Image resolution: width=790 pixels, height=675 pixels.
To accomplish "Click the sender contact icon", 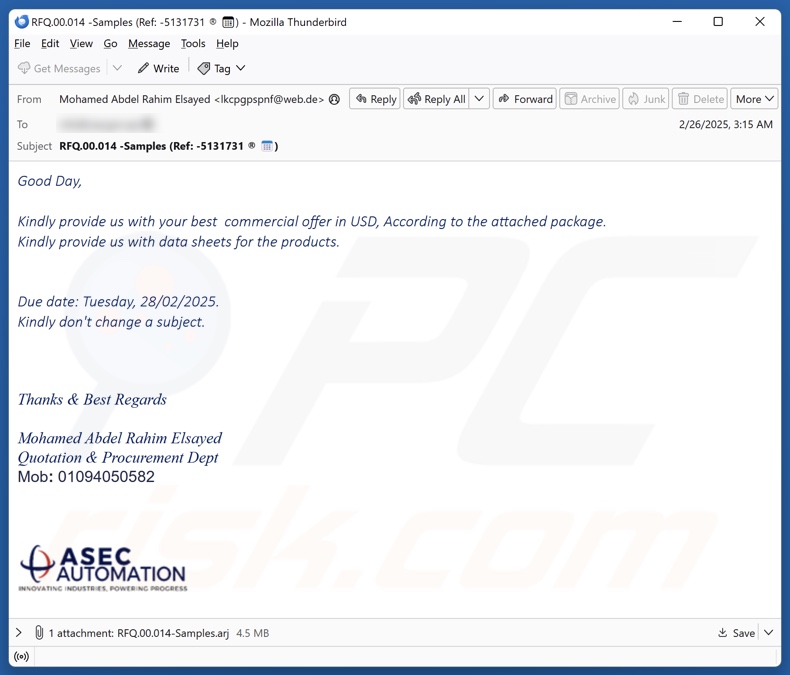I will click(335, 99).
